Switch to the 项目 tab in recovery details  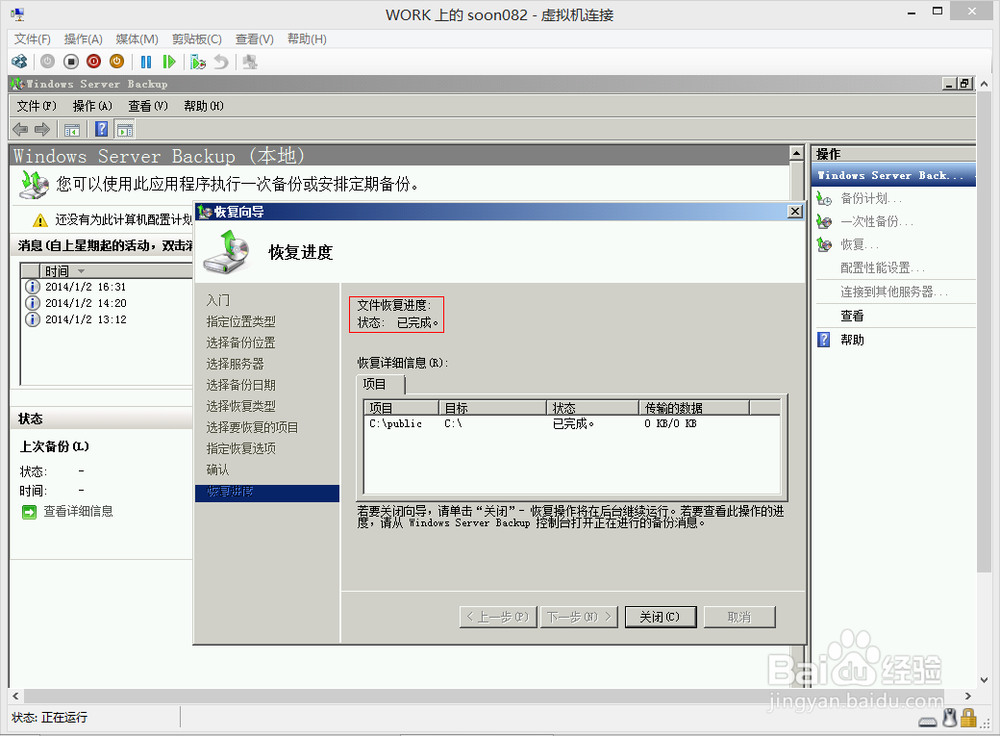tap(374, 384)
